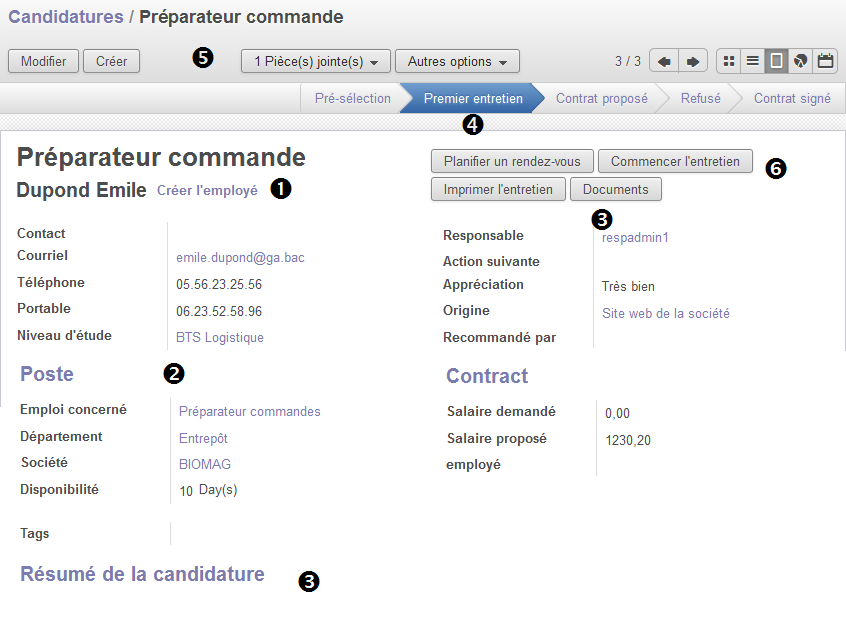
Task: Open the Autres options dropdown
Action: tap(458, 61)
